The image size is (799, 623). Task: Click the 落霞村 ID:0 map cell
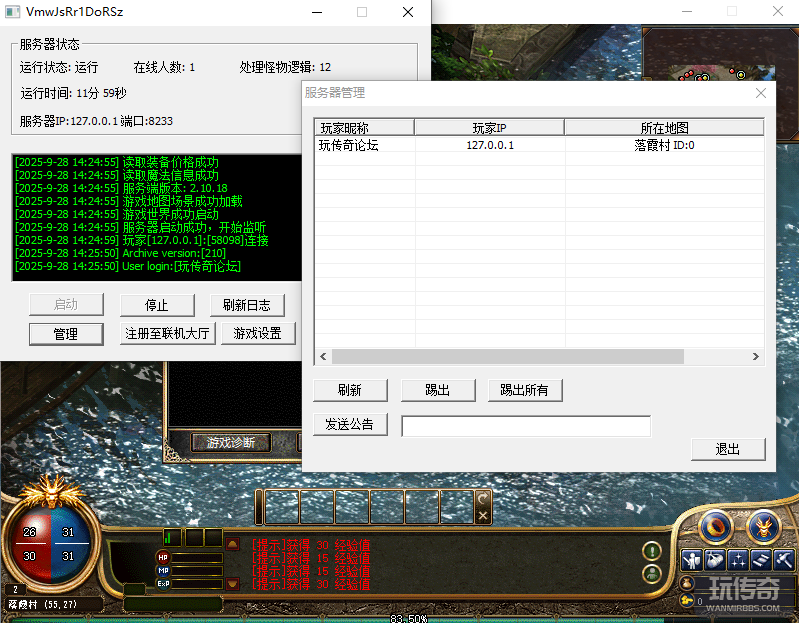click(664, 145)
